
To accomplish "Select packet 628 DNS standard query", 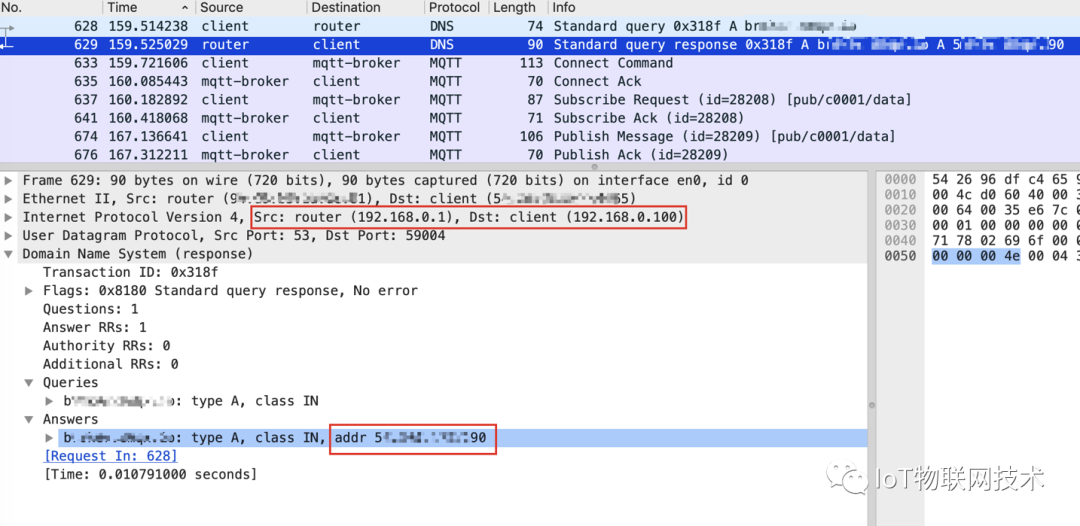I will click(x=500, y=26).
